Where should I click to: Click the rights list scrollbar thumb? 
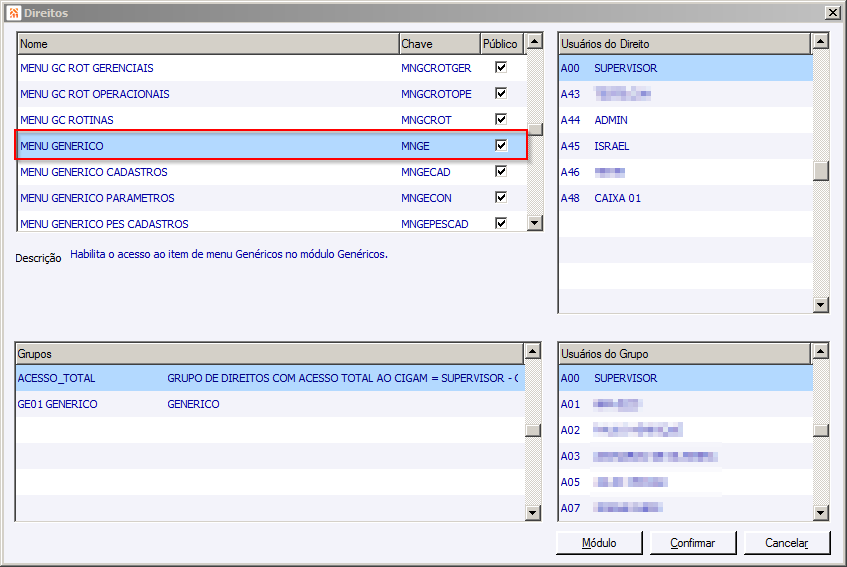tap(535, 130)
